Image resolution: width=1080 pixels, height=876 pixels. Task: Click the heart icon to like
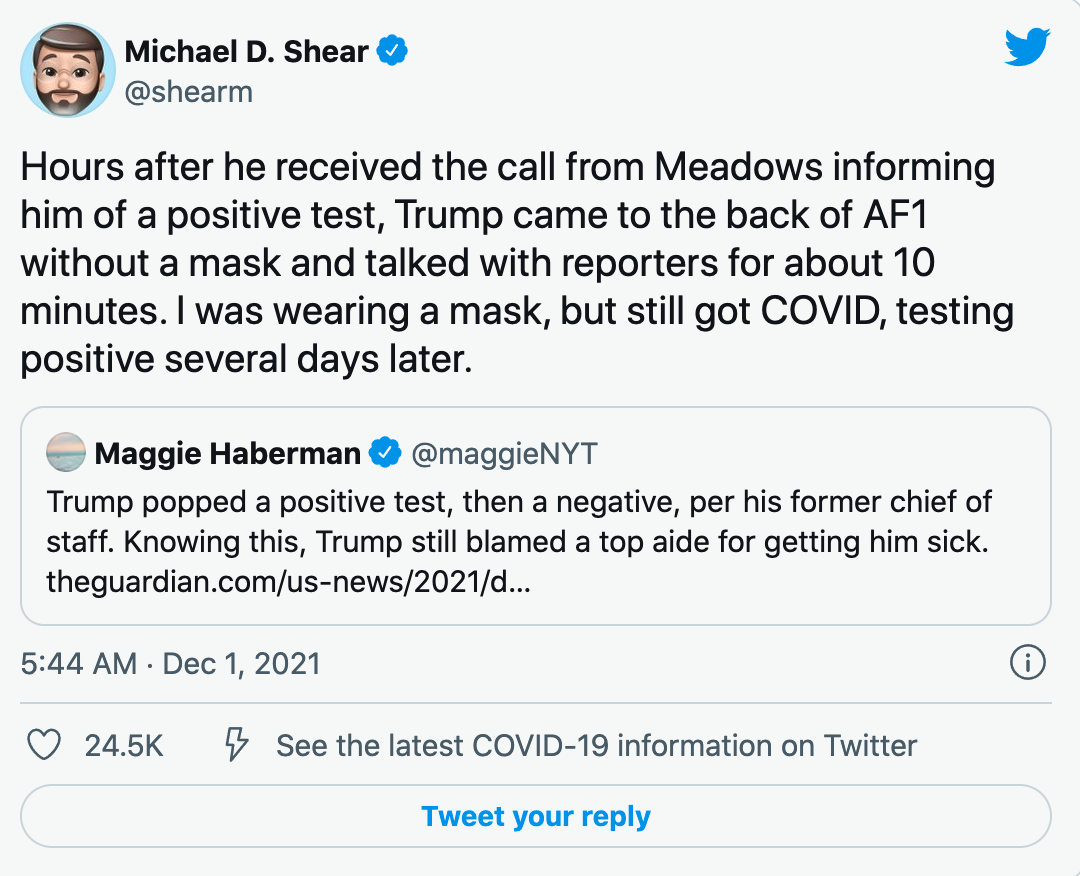click(x=44, y=745)
